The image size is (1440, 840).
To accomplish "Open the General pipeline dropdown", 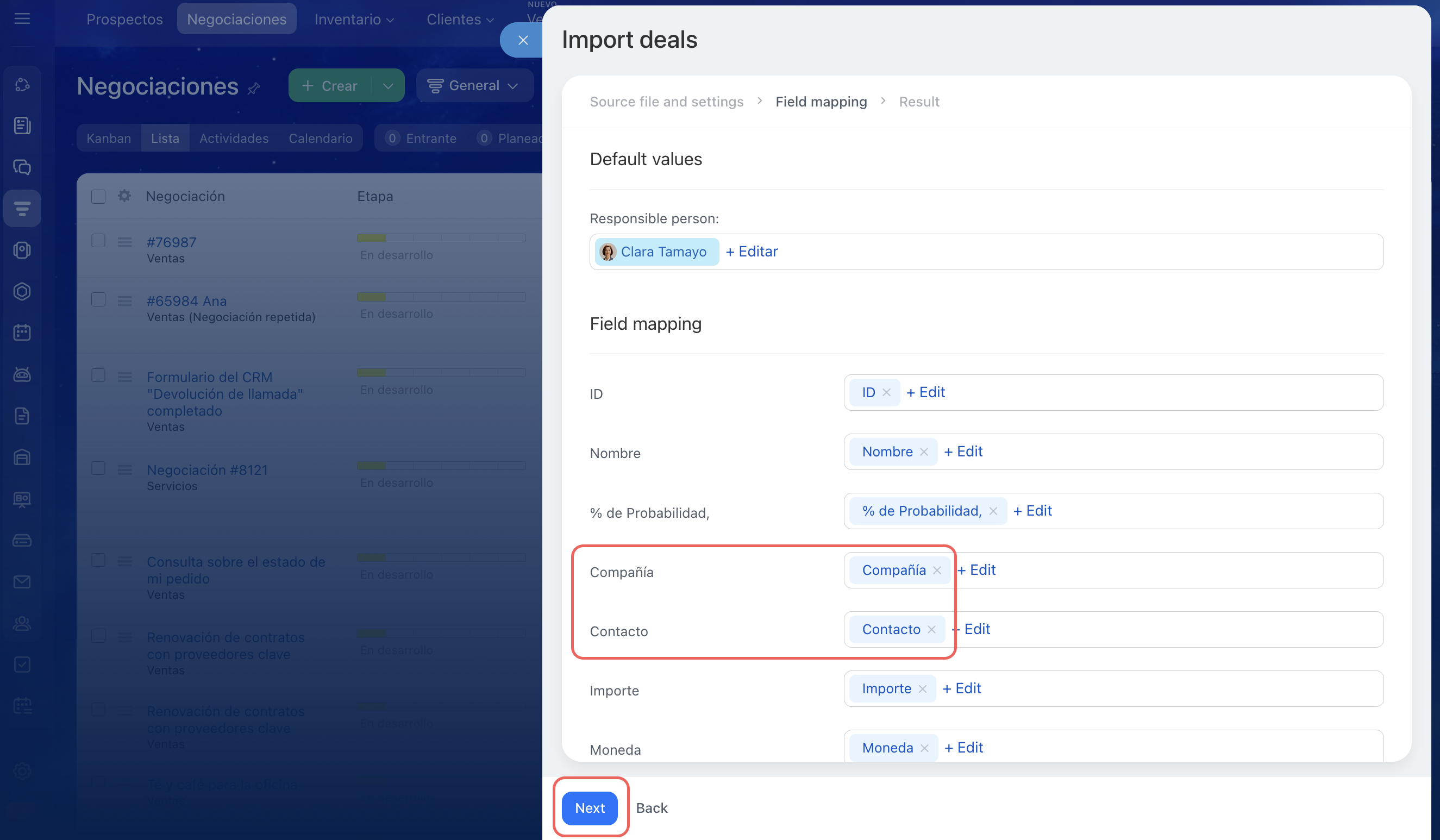I will (474, 86).
